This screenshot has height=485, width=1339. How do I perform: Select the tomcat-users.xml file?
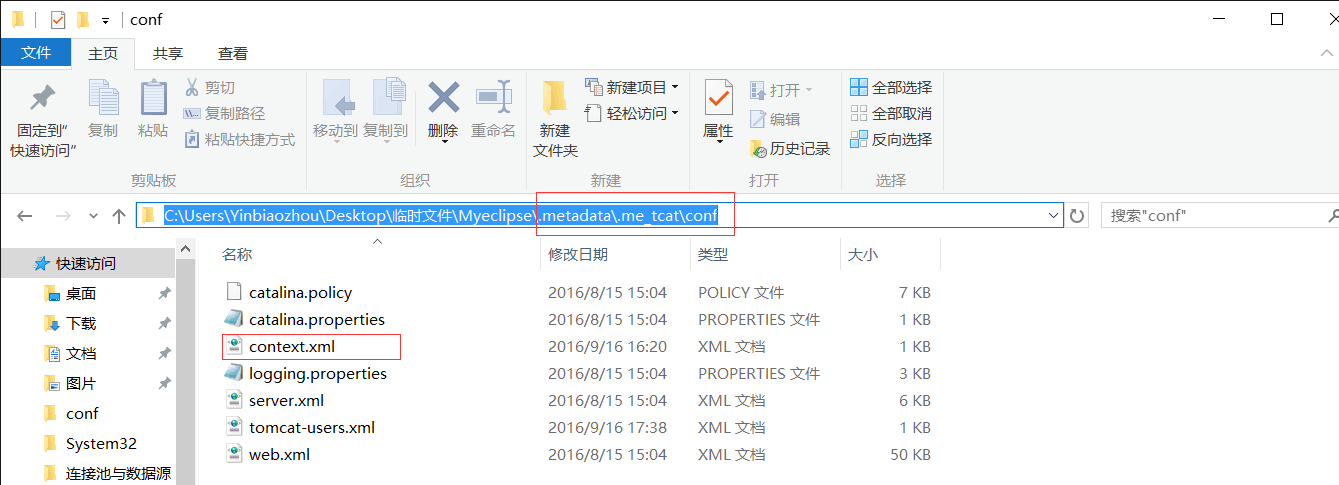coord(312,427)
